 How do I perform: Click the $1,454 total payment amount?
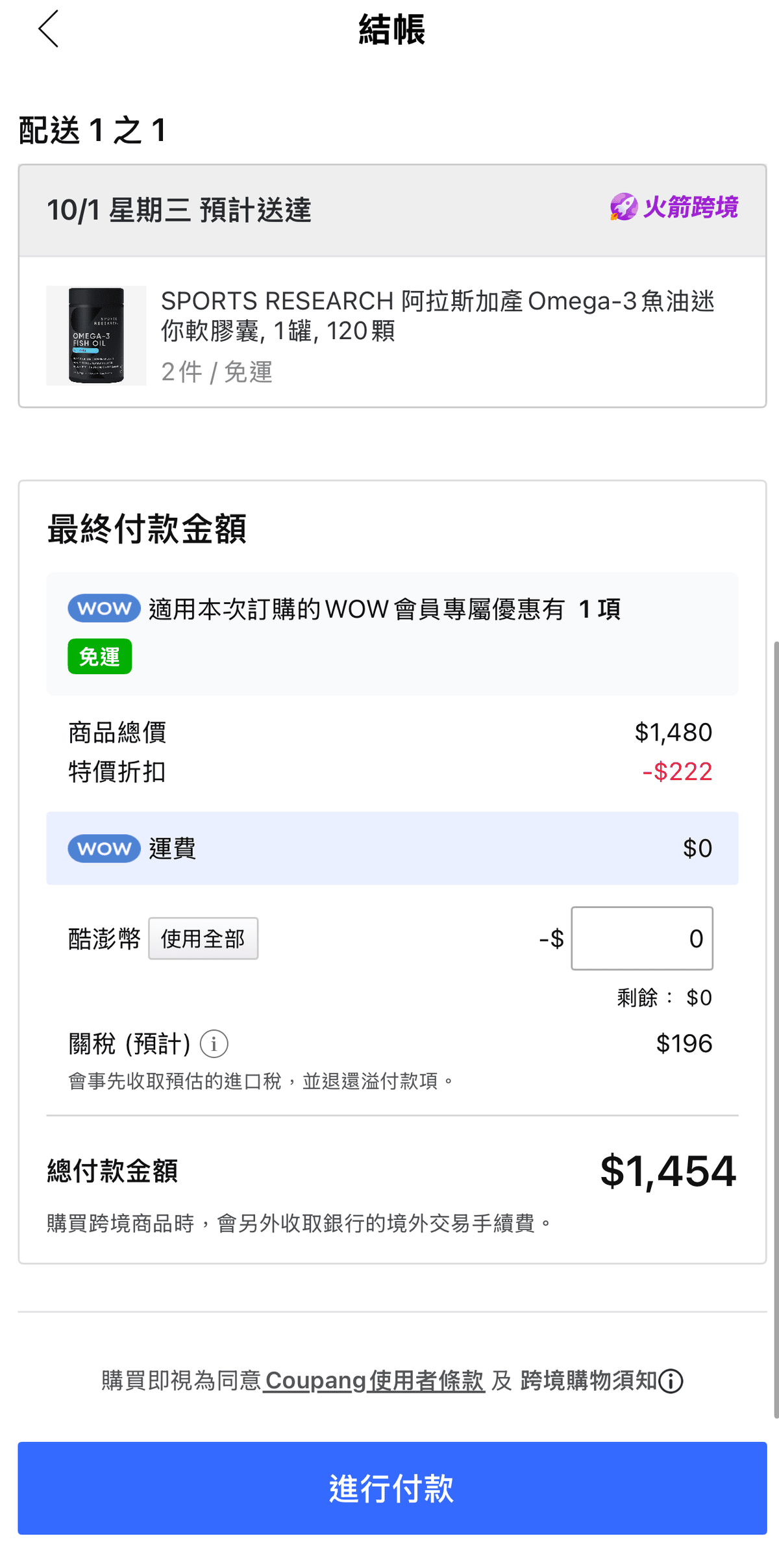pyautogui.click(x=668, y=1172)
